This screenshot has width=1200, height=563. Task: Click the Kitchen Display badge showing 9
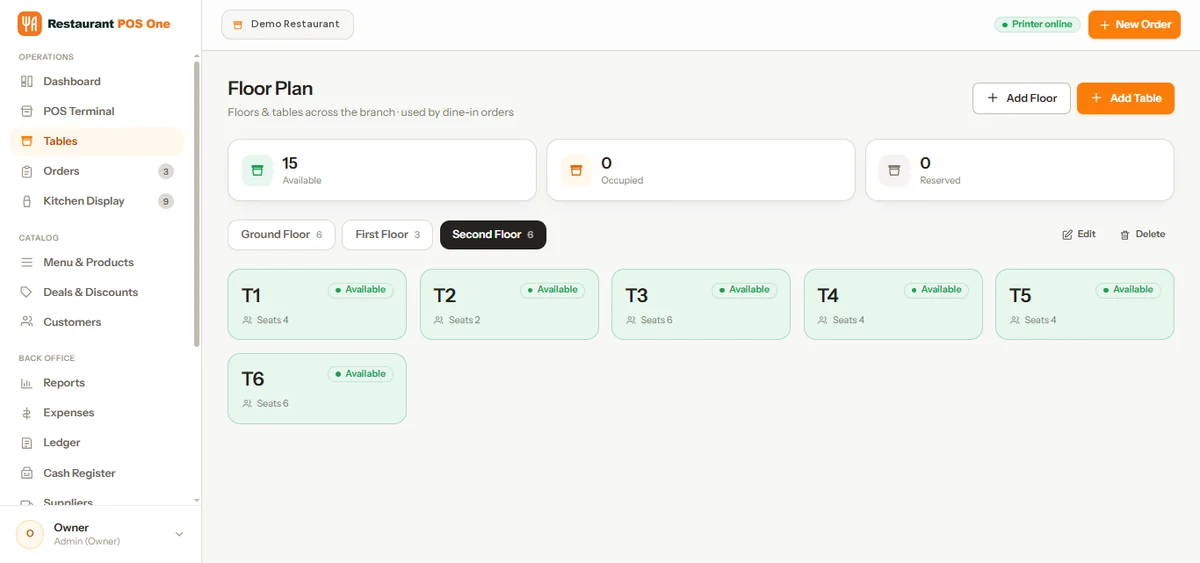pos(166,201)
